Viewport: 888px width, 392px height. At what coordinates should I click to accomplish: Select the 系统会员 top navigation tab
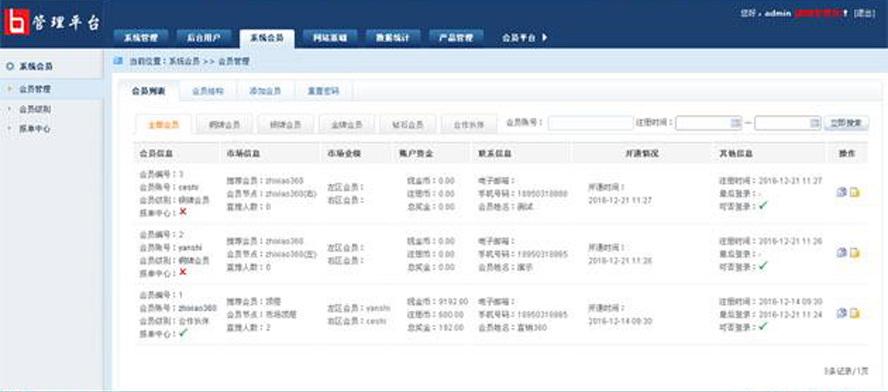tap(267, 38)
